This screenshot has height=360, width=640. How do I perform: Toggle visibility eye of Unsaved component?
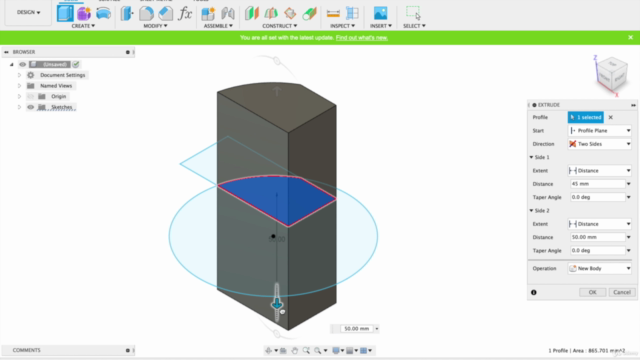click(22, 64)
